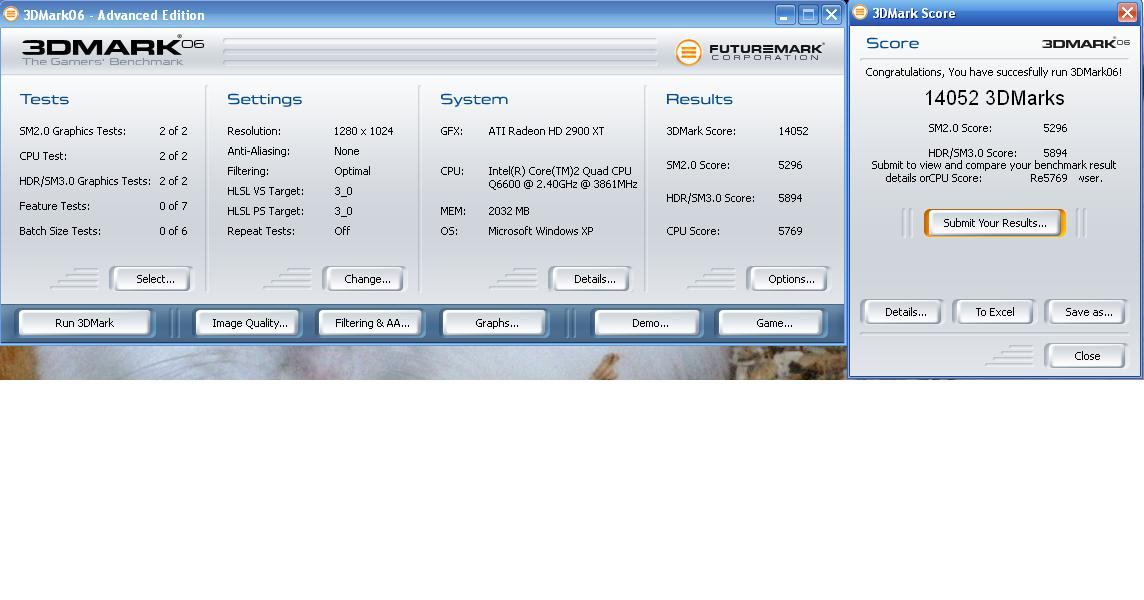The height and width of the screenshot is (600, 1144).
Task: Click Batch Size Tests count 0 of 6
Action: coord(173,231)
